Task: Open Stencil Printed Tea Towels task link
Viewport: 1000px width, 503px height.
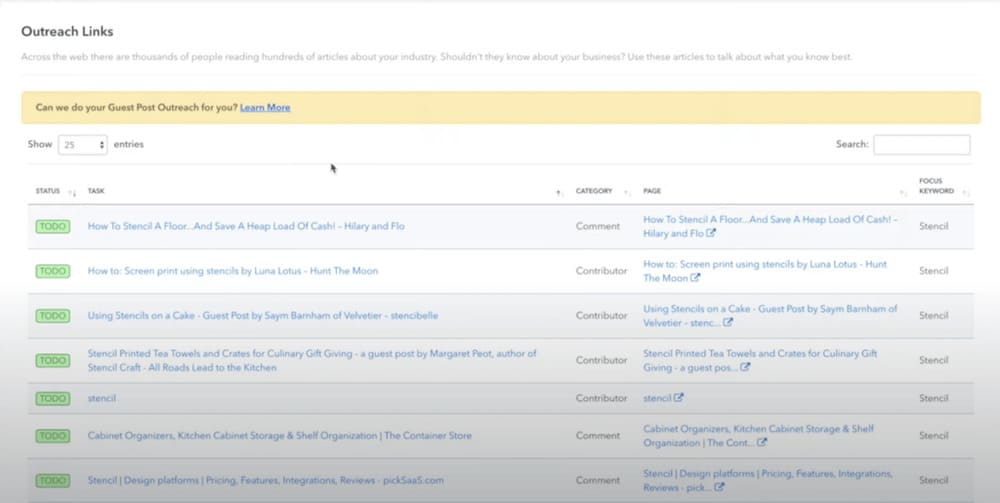Action: pyautogui.click(x=312, y=360)
